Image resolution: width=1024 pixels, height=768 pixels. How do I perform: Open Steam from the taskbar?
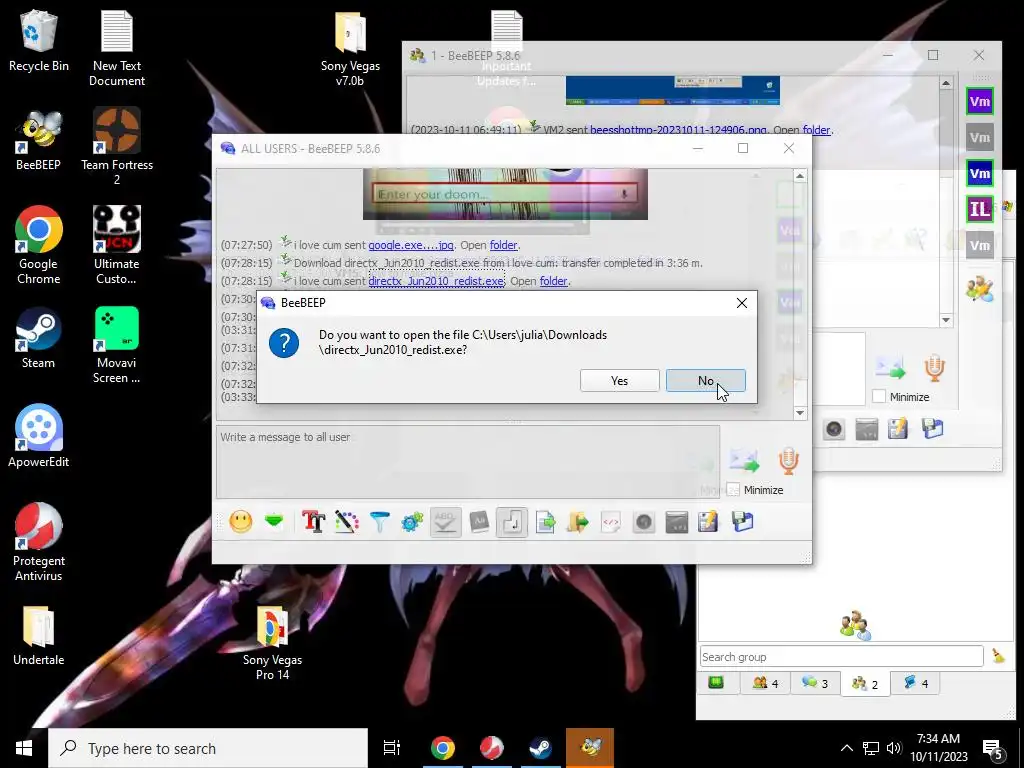pyautogui.click(x=540, y=748)
